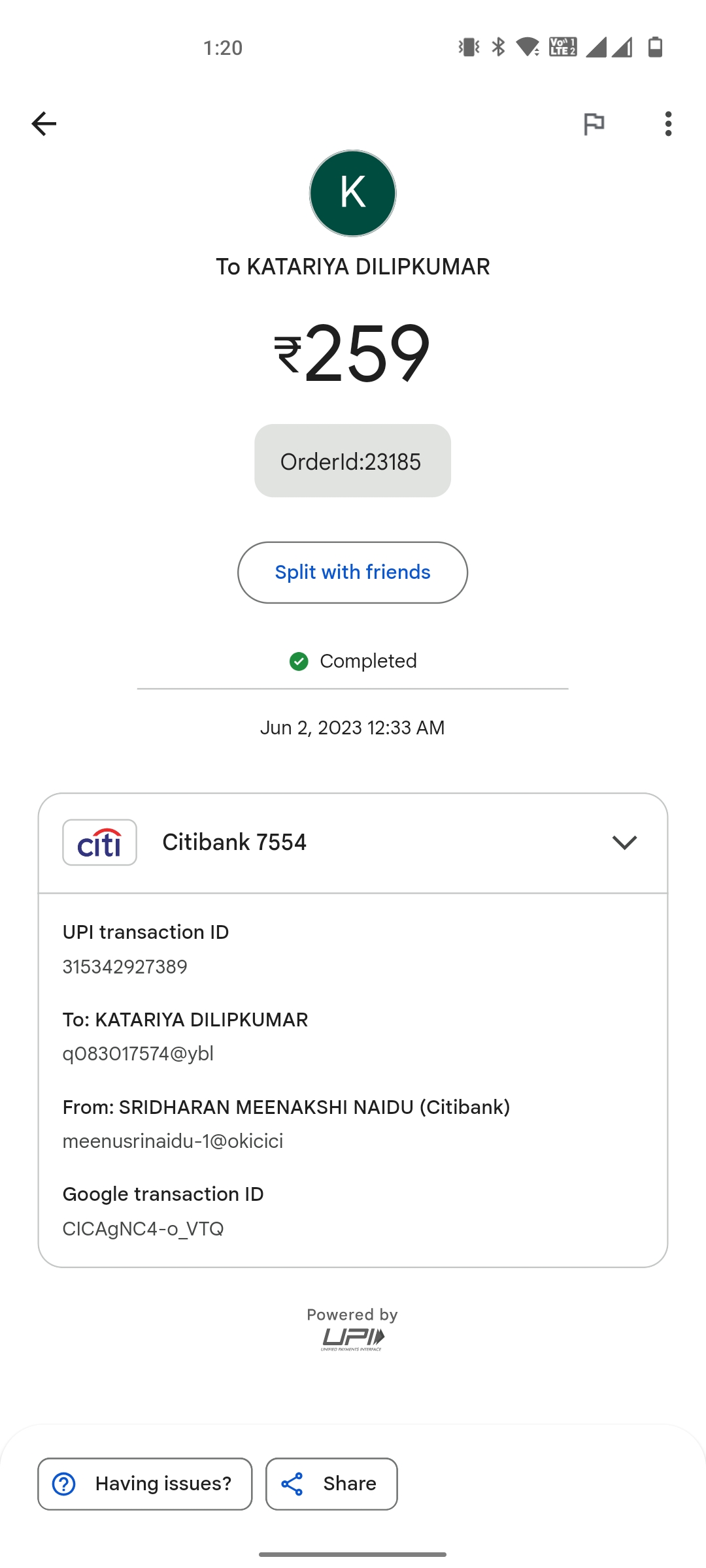Tap the Bluetooth status bar icon
This screenshot has width=706, height=1568.
499,47
